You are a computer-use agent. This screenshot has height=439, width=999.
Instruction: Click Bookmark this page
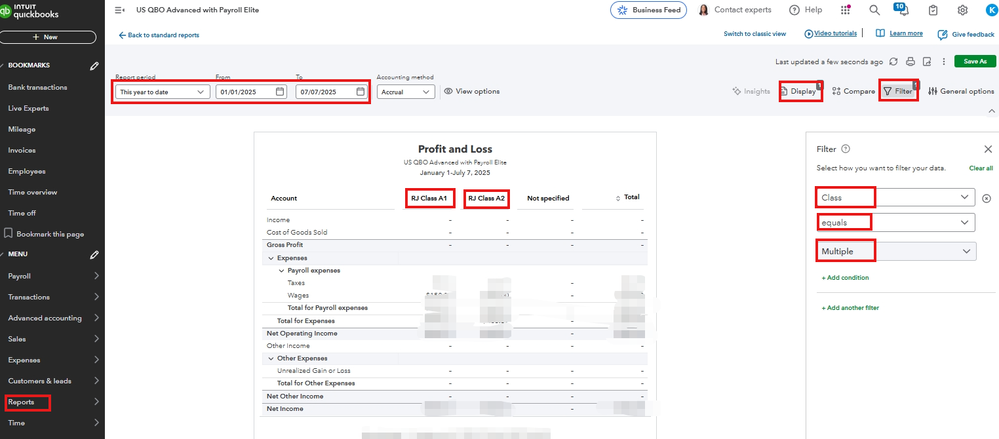(45, 234)
